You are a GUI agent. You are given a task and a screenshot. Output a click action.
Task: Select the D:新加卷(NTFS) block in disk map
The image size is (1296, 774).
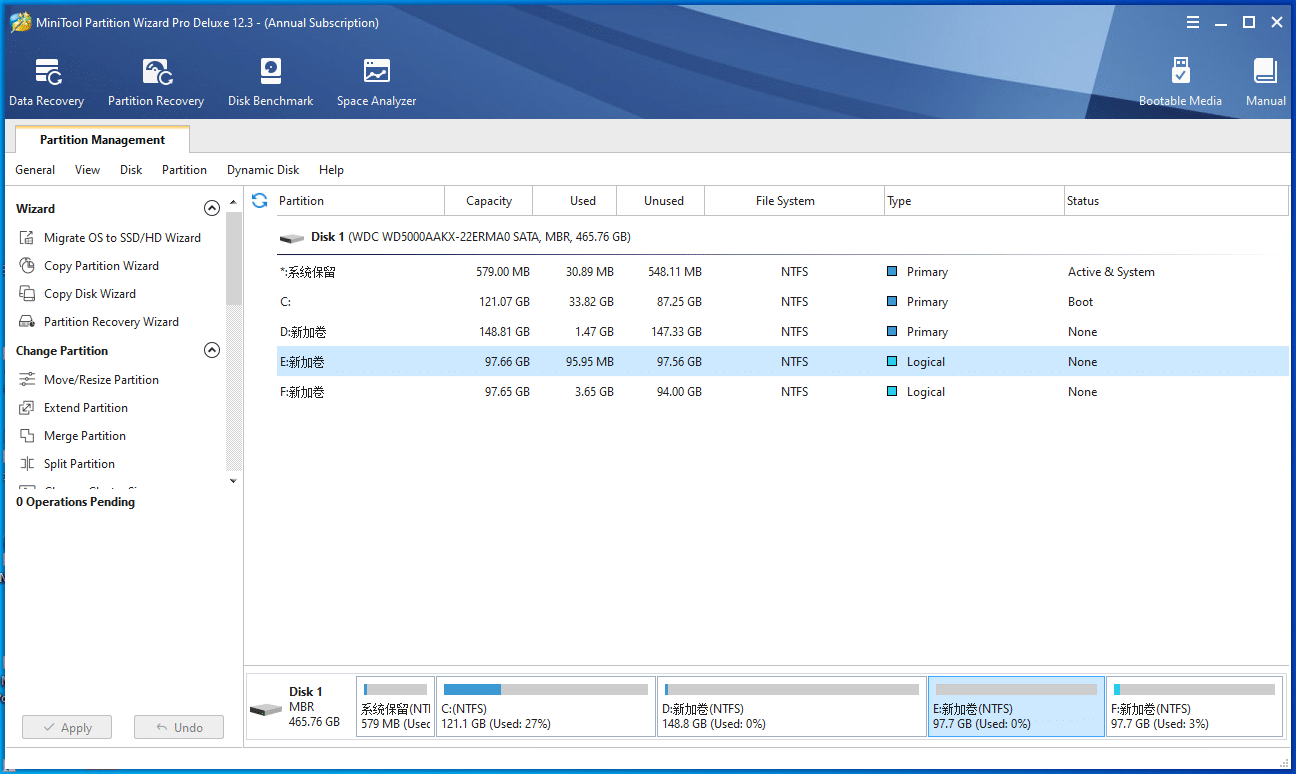point(792,706)
